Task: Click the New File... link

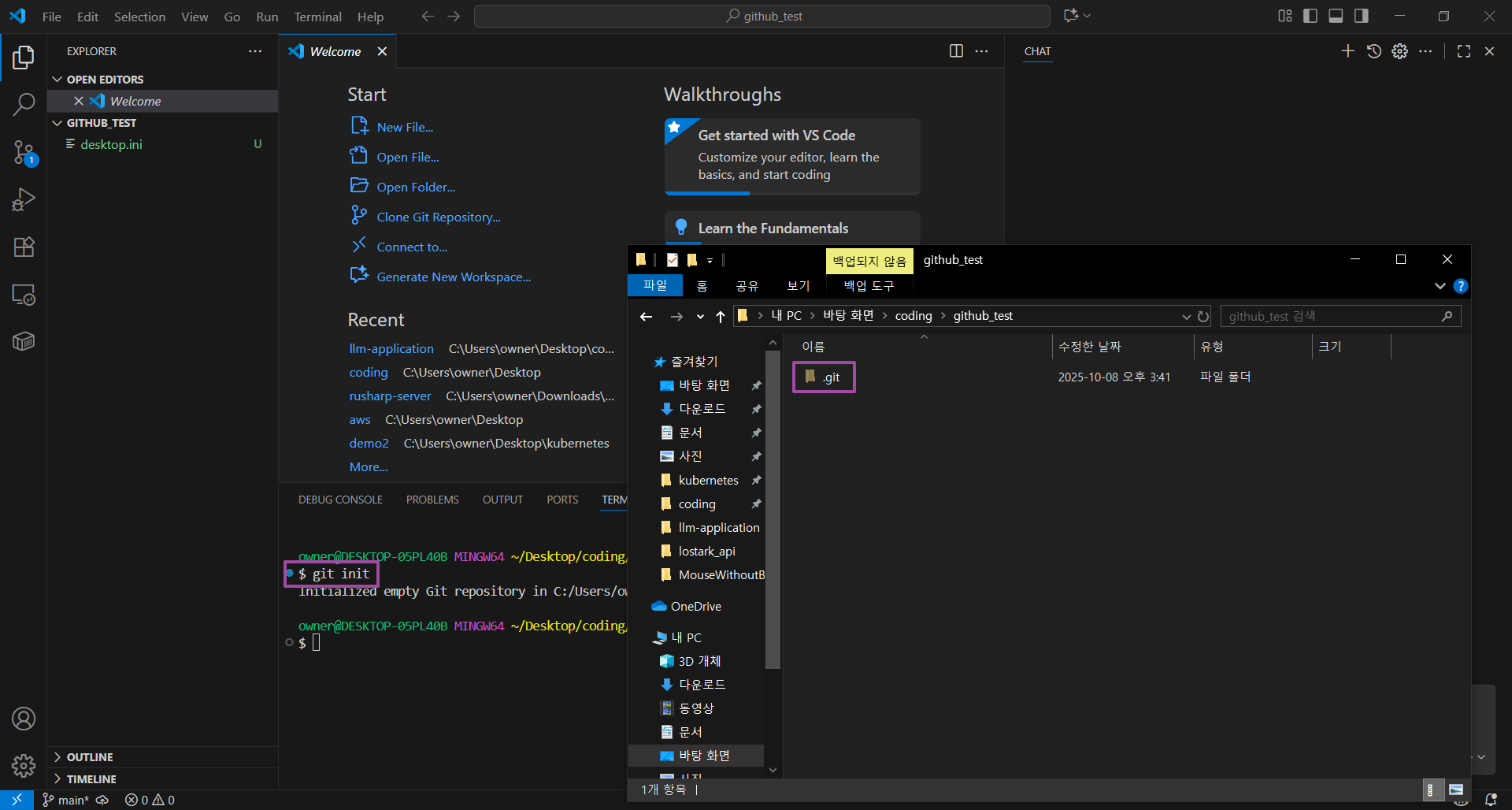Action: (x=405, y=127)
